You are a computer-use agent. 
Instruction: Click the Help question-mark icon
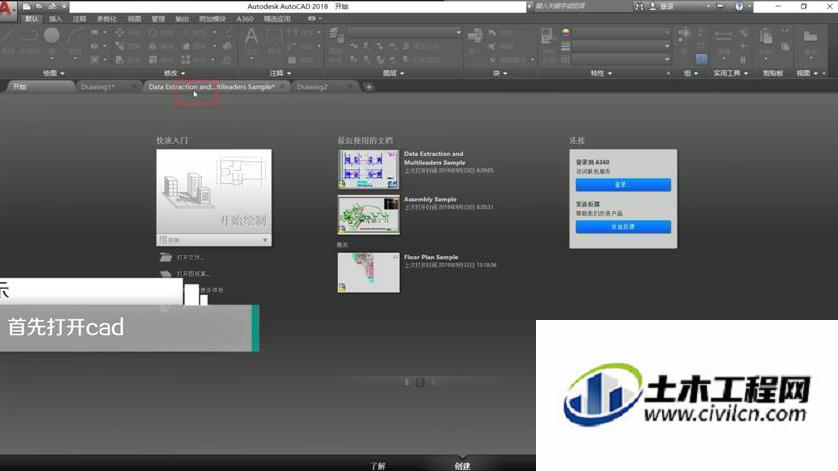point(739,6)
